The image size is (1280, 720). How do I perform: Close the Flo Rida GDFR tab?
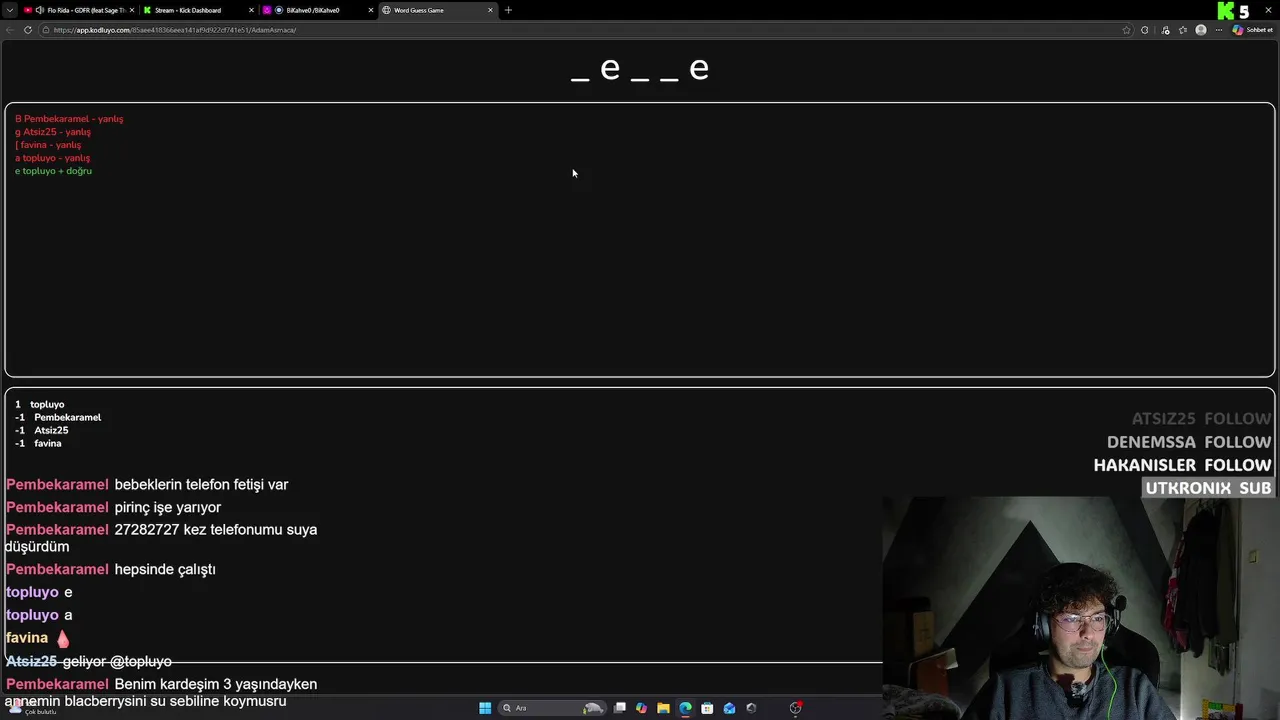click(x=131, y=10)
